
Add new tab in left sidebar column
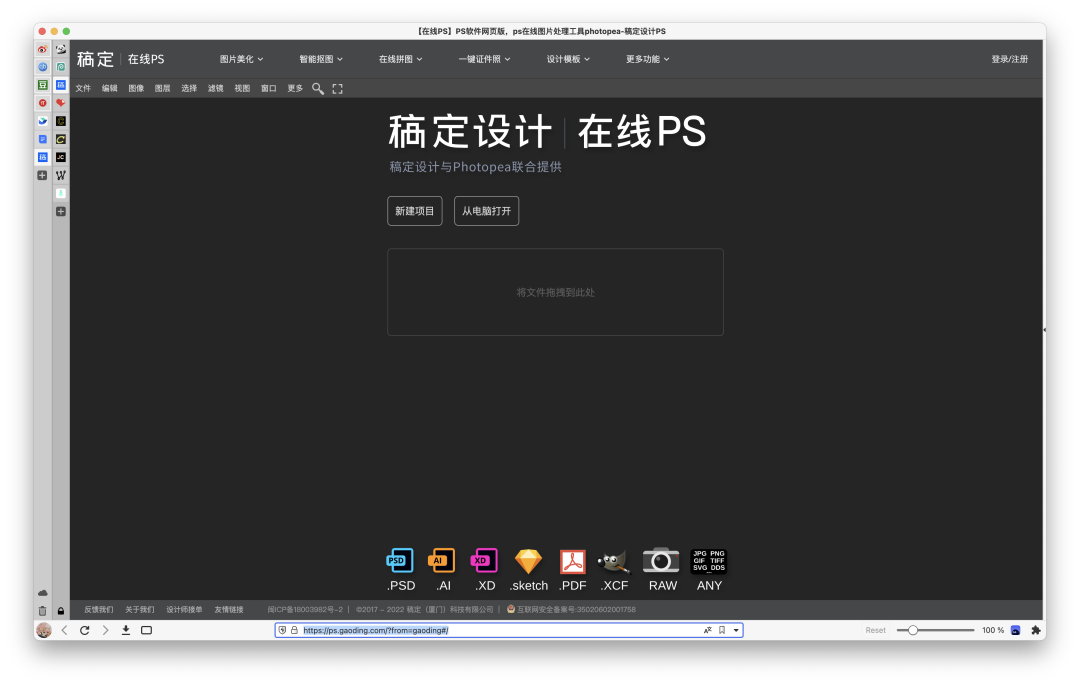pos(43,176)
